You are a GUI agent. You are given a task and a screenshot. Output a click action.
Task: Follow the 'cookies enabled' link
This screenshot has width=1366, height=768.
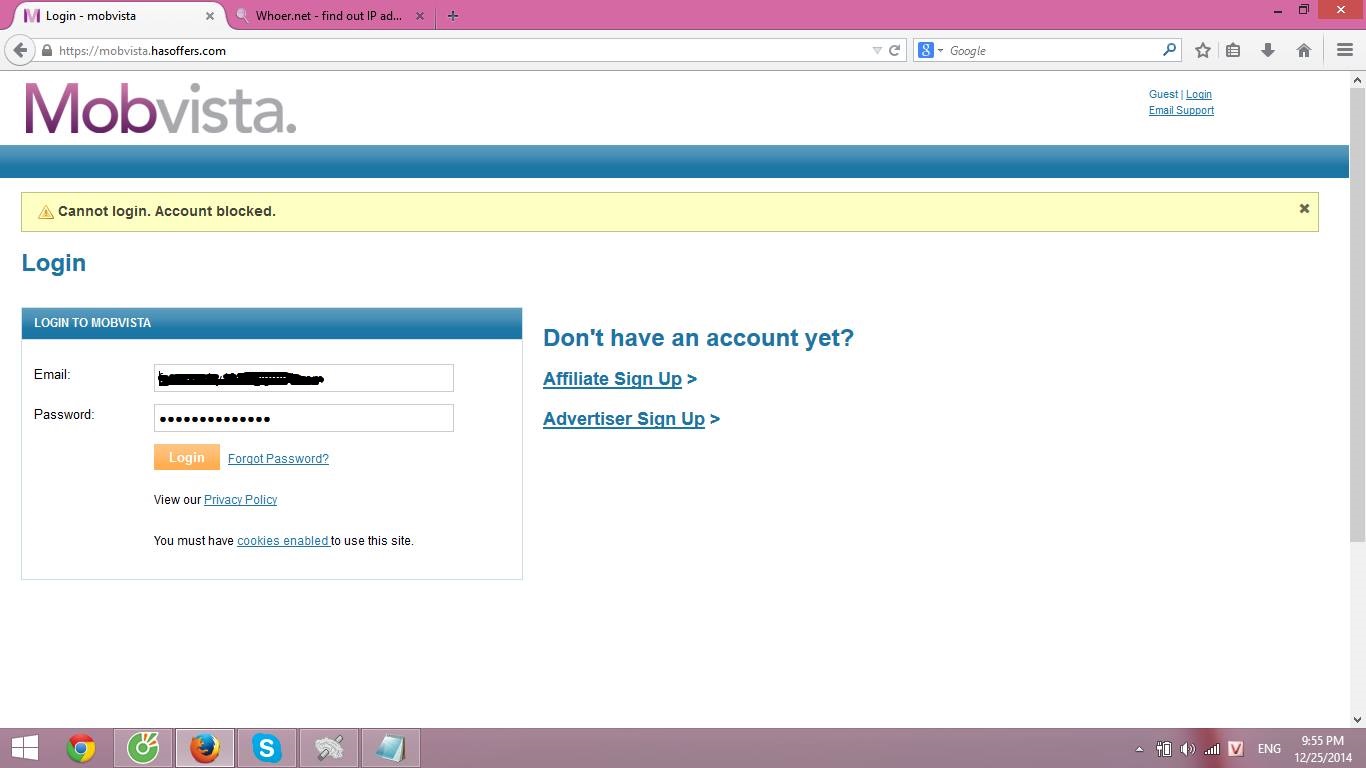click(283, 541)
